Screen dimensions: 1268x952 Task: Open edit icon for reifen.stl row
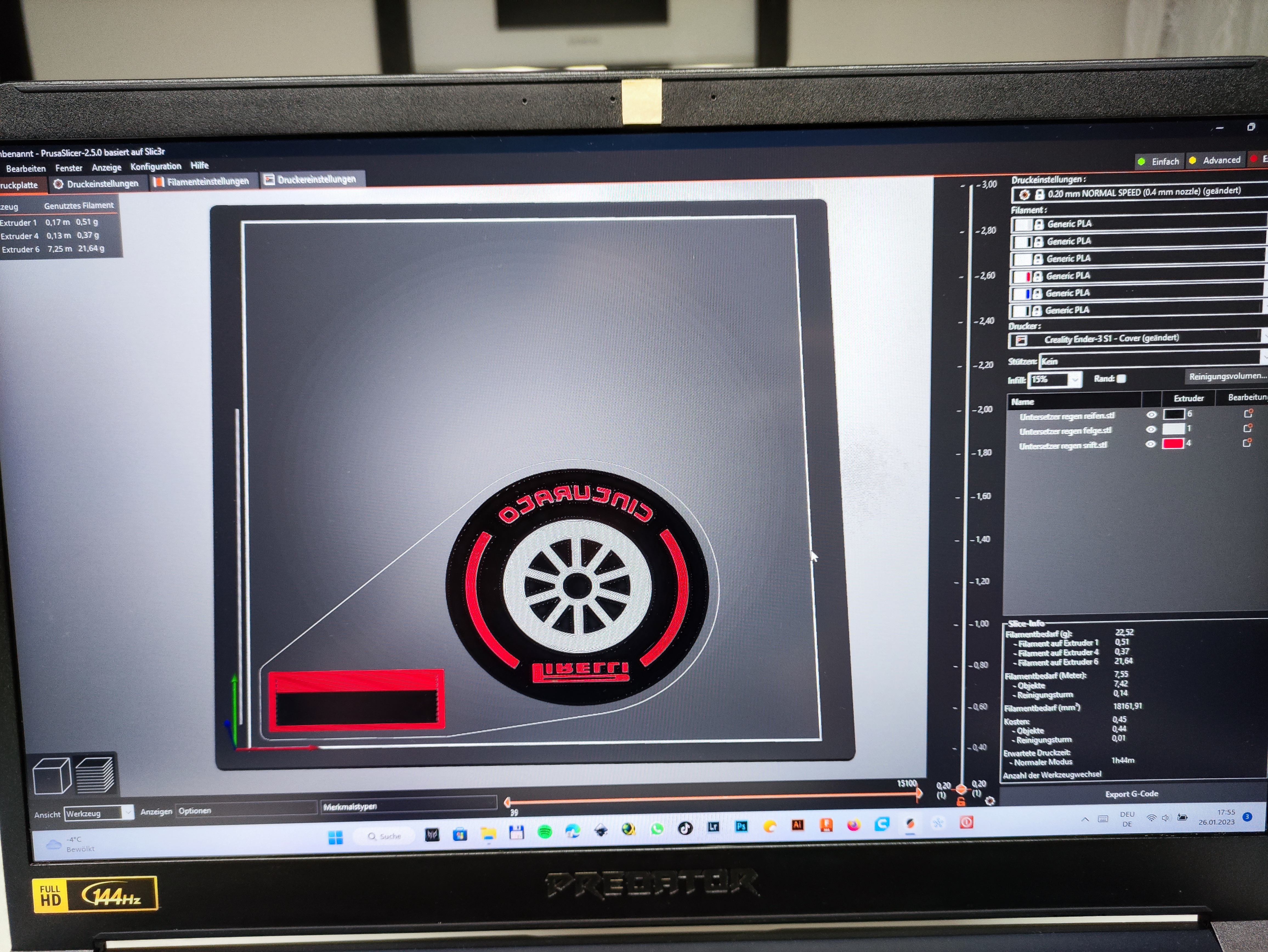[1247, 413]
